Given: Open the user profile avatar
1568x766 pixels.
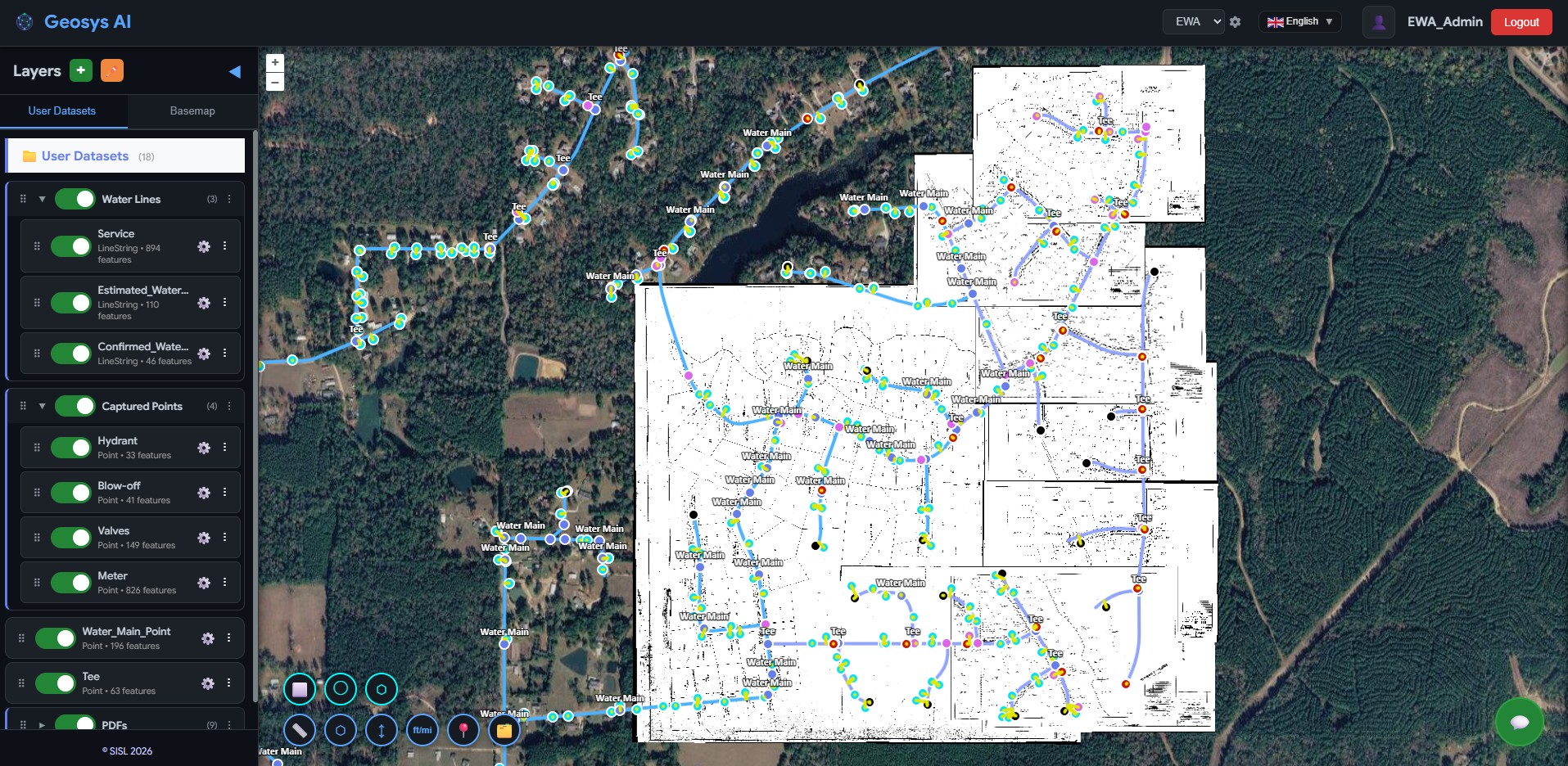Looking at the screenshot, I should tap(1379, 22).
